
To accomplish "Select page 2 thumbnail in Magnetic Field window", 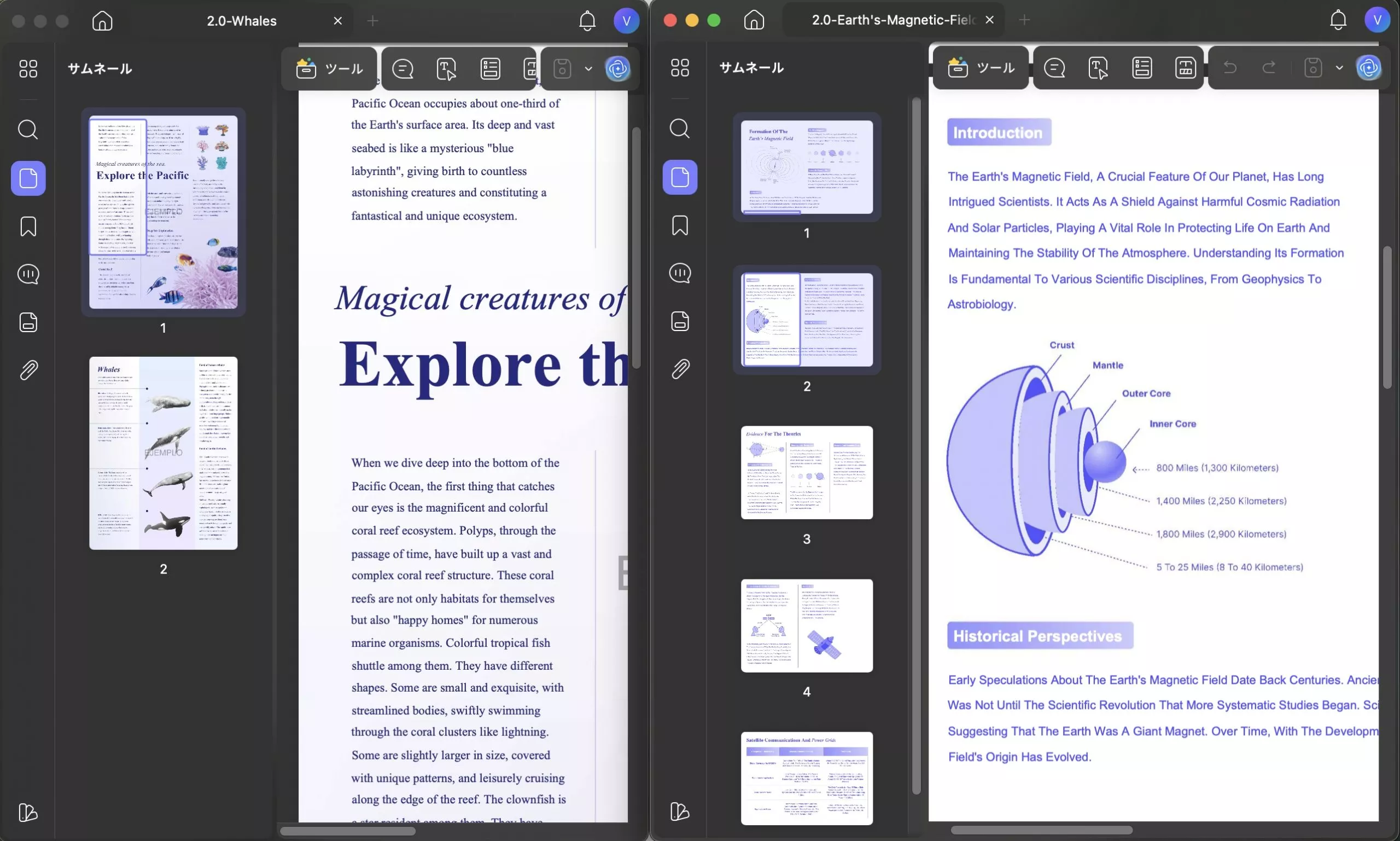I will point(807,320).
